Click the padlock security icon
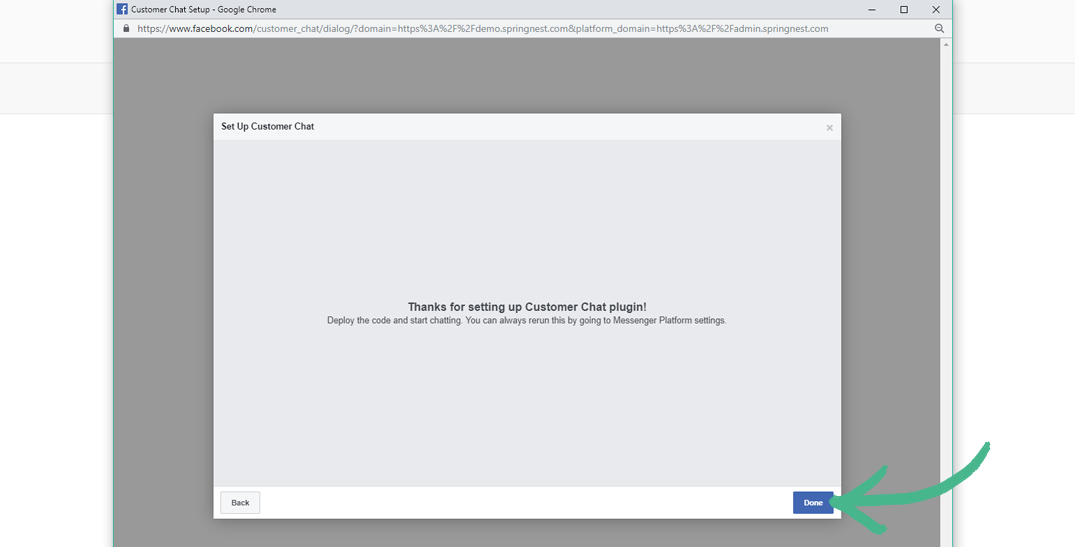The height and width of the screenshot is (547, 1075). (126, 29)
